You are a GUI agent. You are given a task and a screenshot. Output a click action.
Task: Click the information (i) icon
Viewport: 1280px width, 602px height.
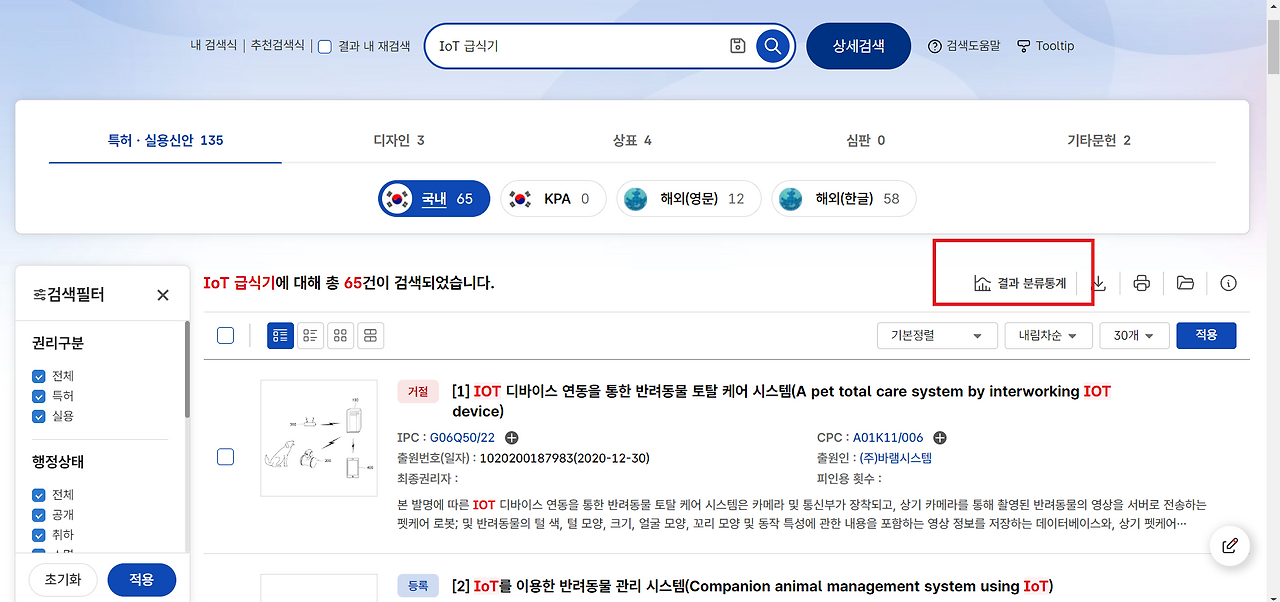[1229, 283]
